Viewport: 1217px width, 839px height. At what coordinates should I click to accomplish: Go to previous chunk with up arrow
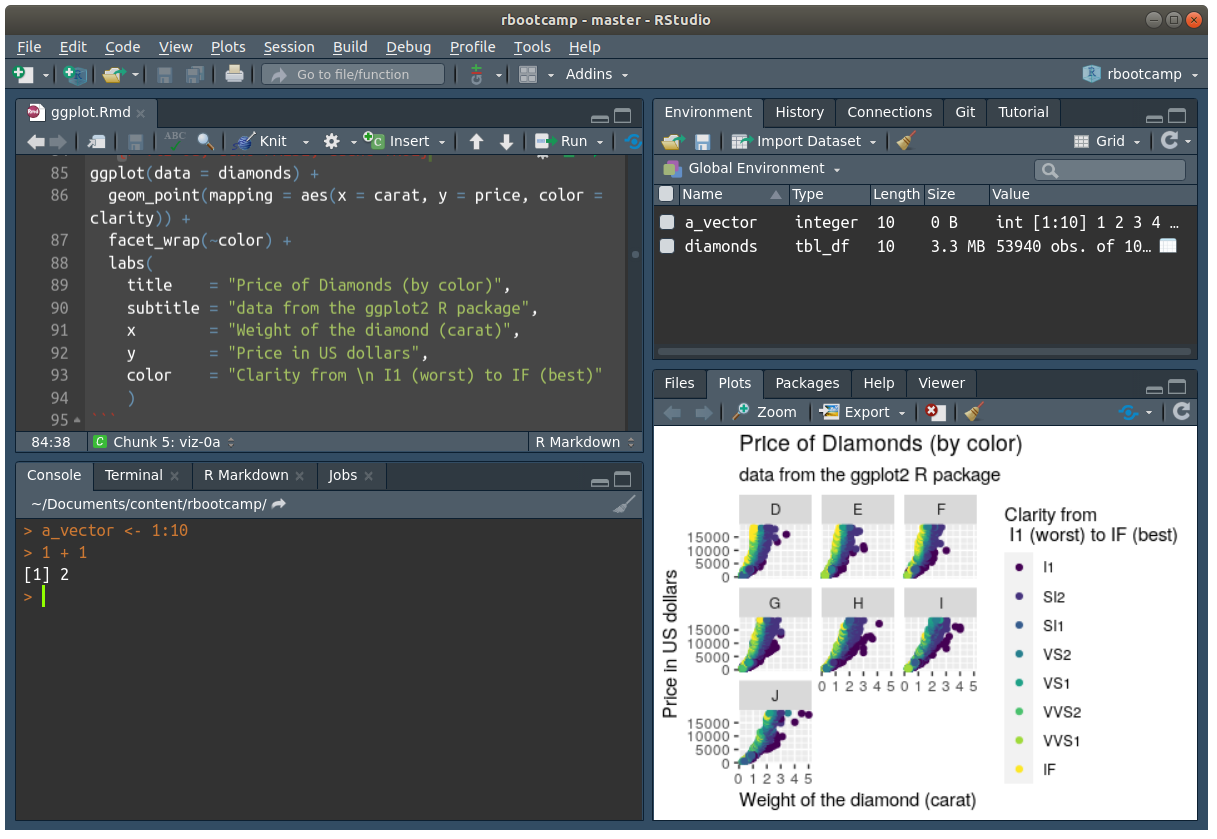(x=476, y=141)
